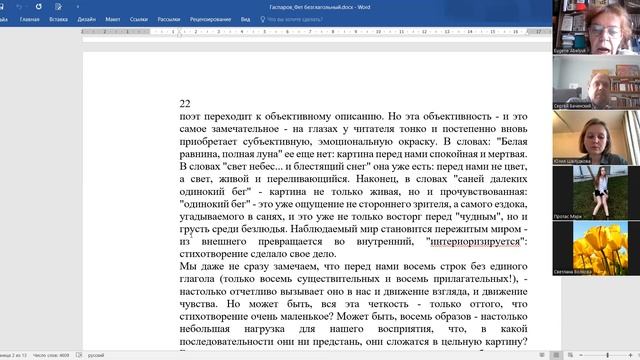The width and height of the screenshot is (640, 360).
Task: Switch to Print Layout view icon
Action: coord(556,355)
